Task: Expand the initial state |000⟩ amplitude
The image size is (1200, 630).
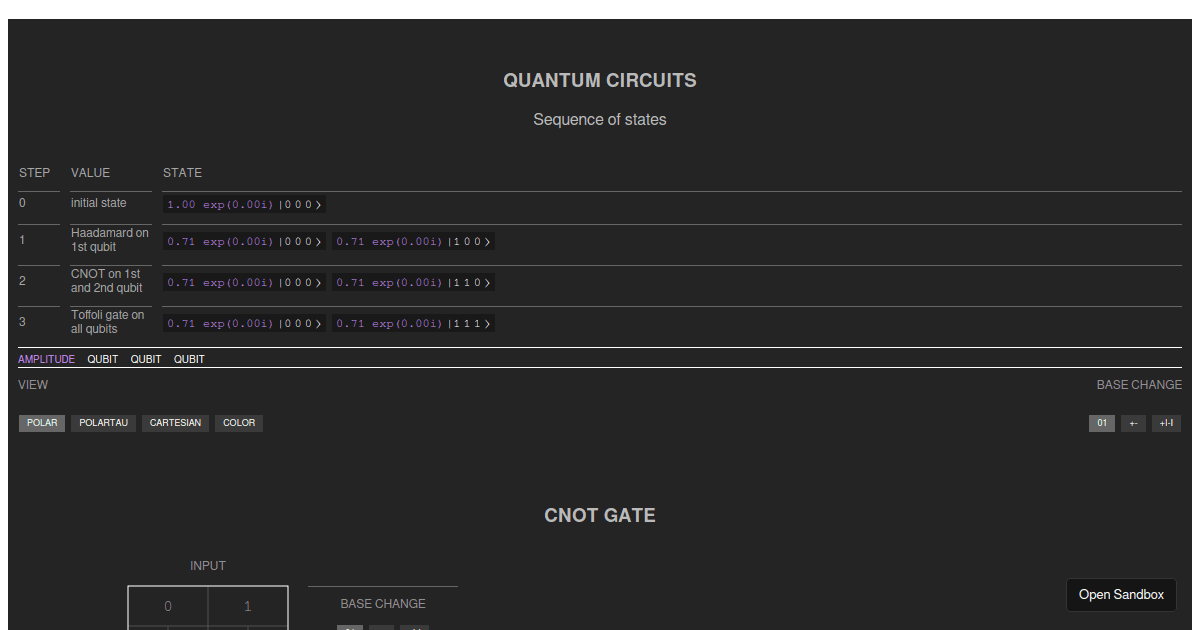Action: pyautogui.click(x=244, y=204)
